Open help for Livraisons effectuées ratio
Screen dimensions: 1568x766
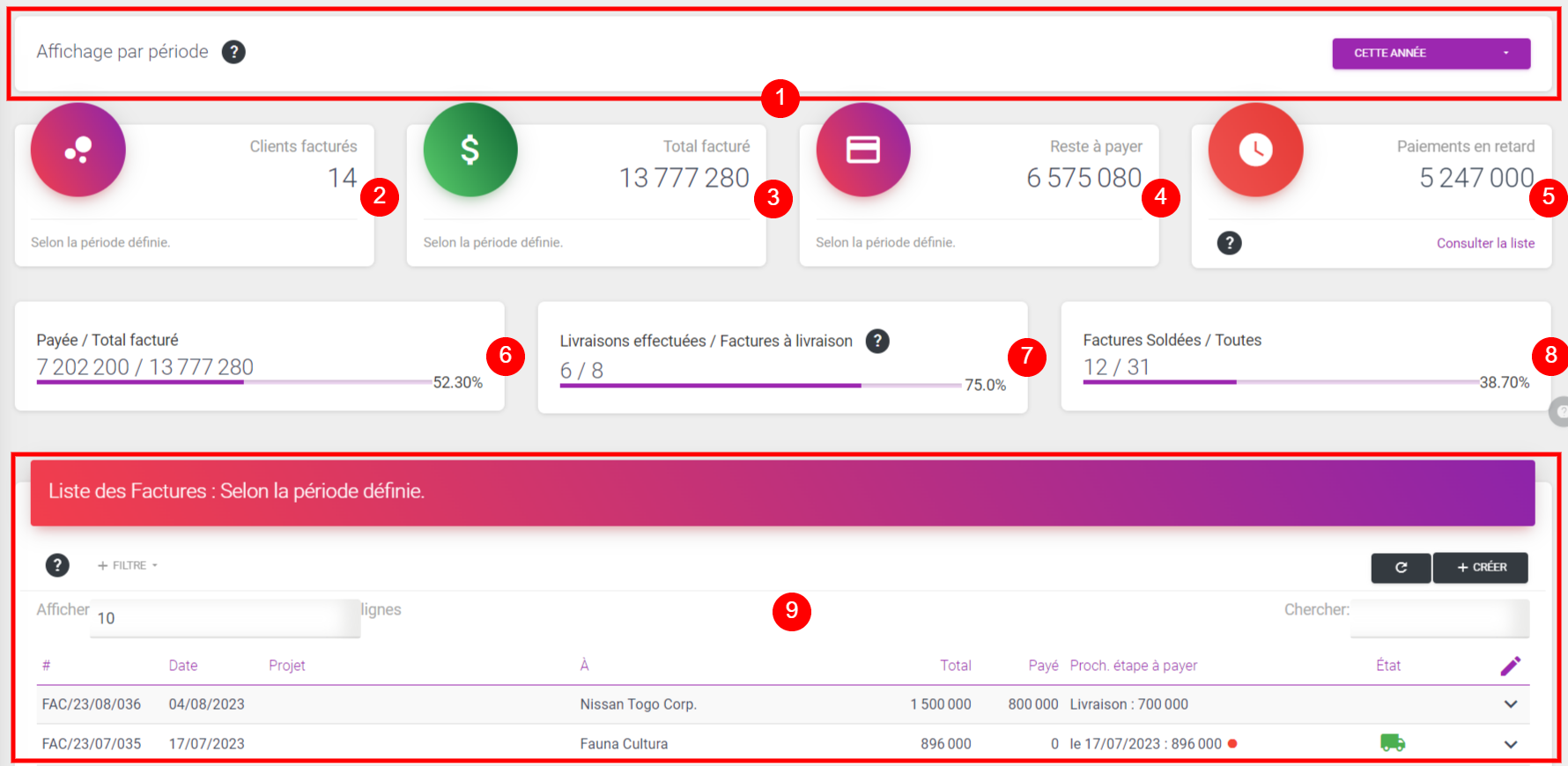pos(877,341)
